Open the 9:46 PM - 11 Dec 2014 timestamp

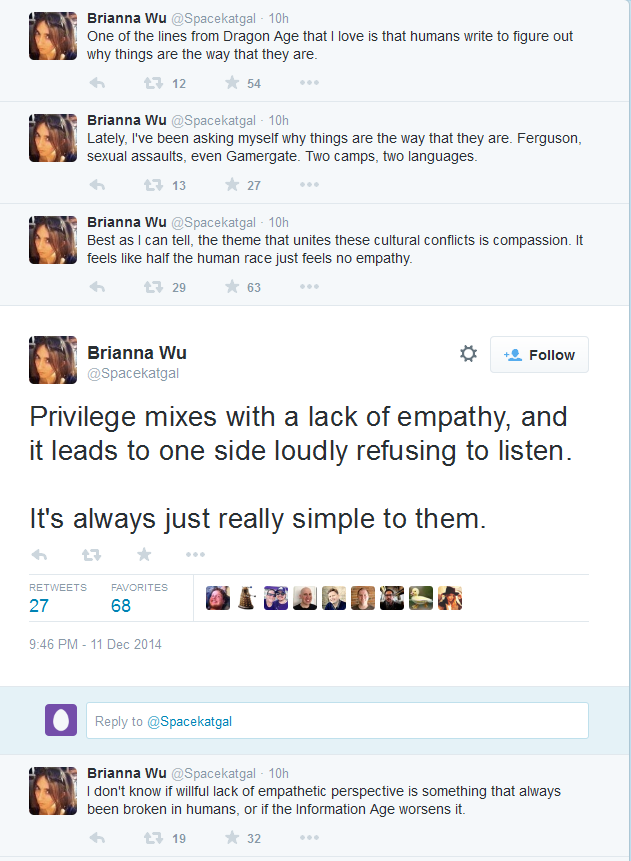pos(96,644)
